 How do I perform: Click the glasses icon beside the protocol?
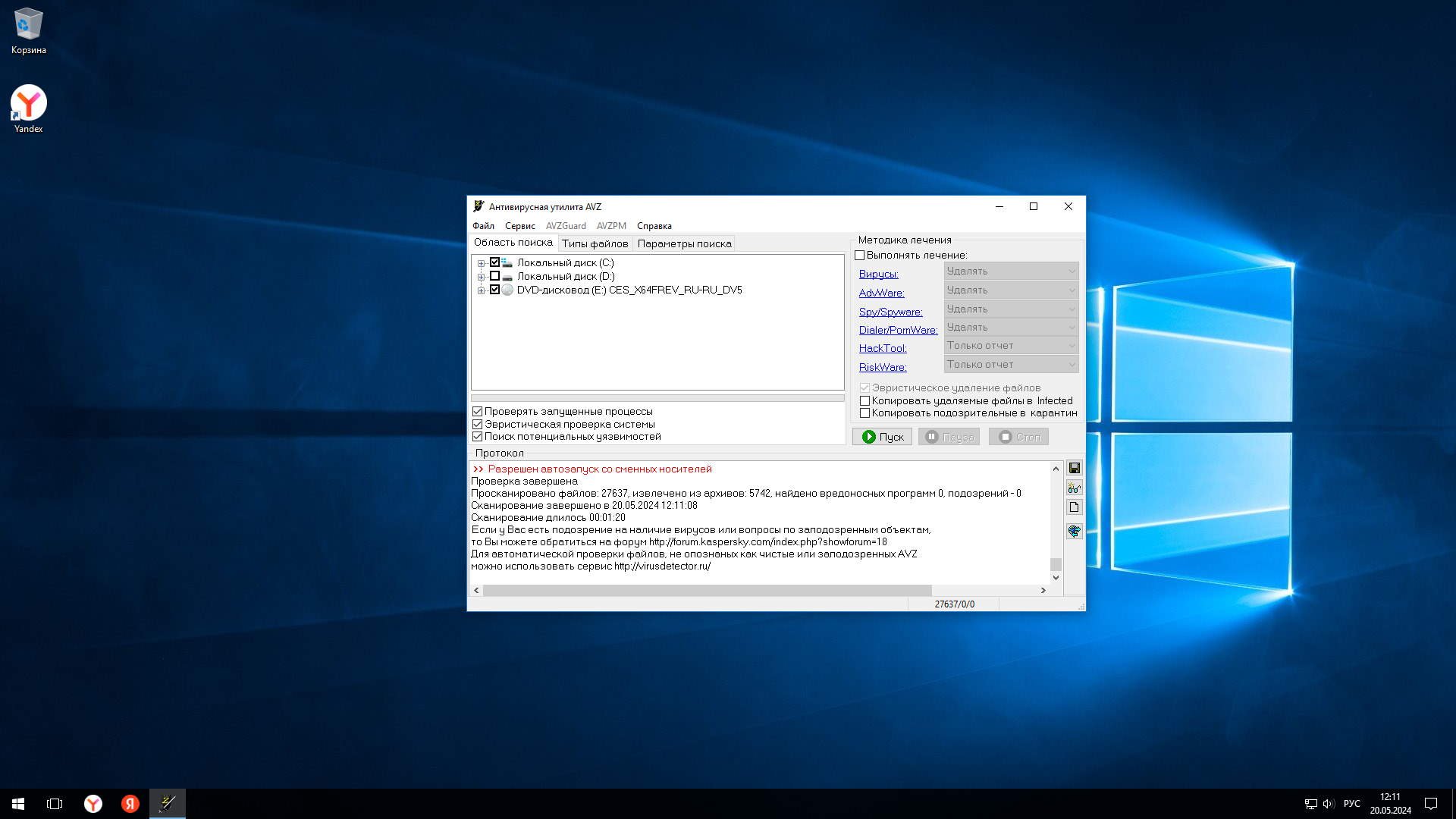(x=1074, y=488)
